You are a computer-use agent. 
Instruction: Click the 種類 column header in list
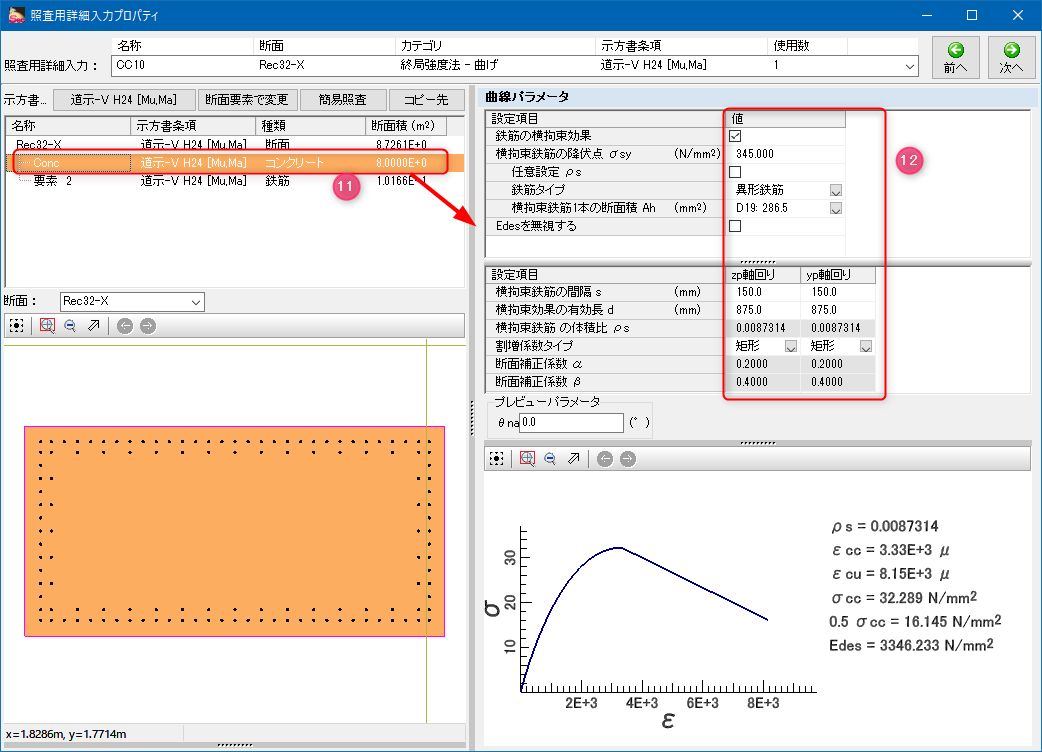(310, 126)
